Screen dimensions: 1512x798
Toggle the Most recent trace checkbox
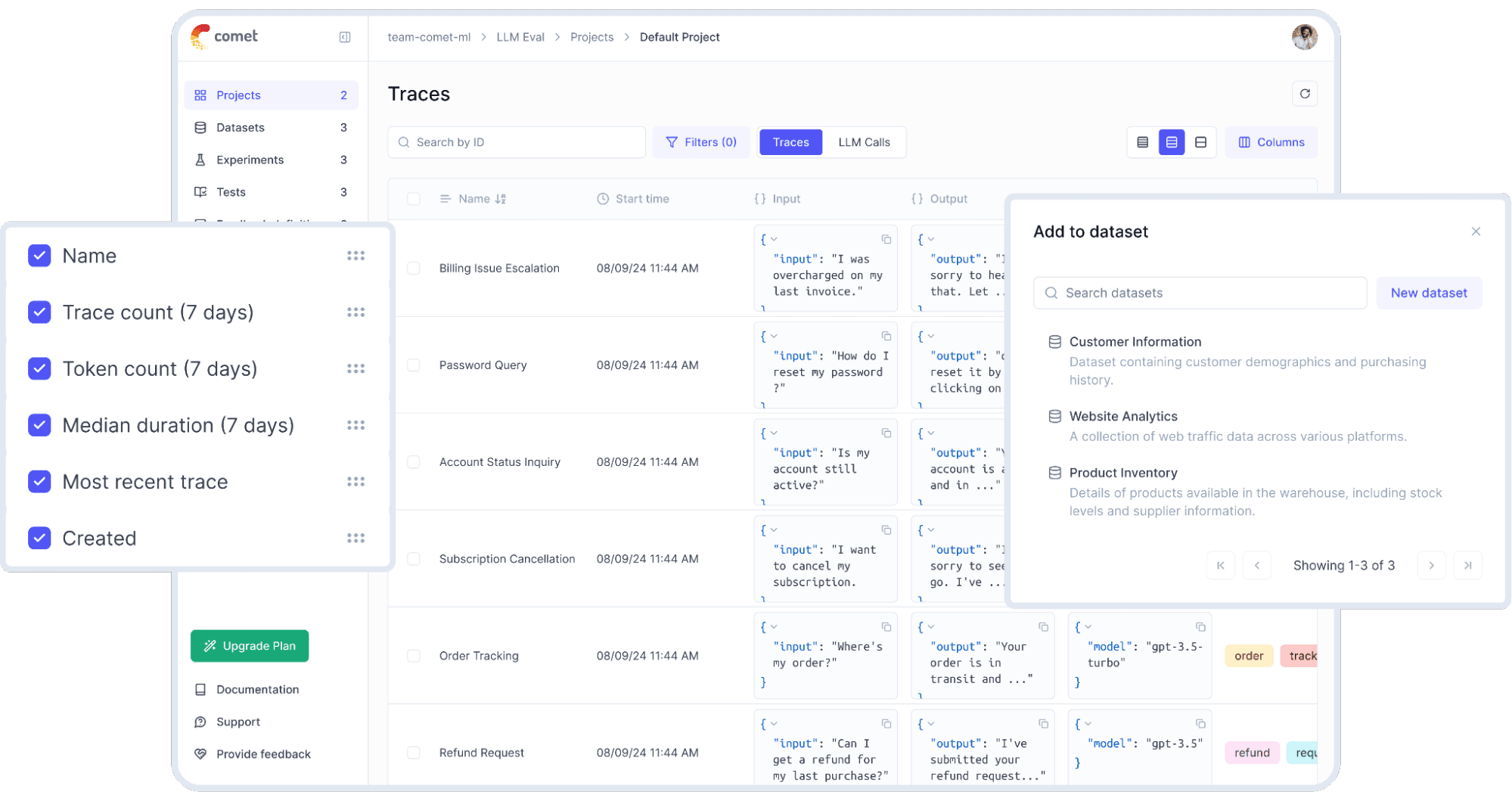coord(39,482)
